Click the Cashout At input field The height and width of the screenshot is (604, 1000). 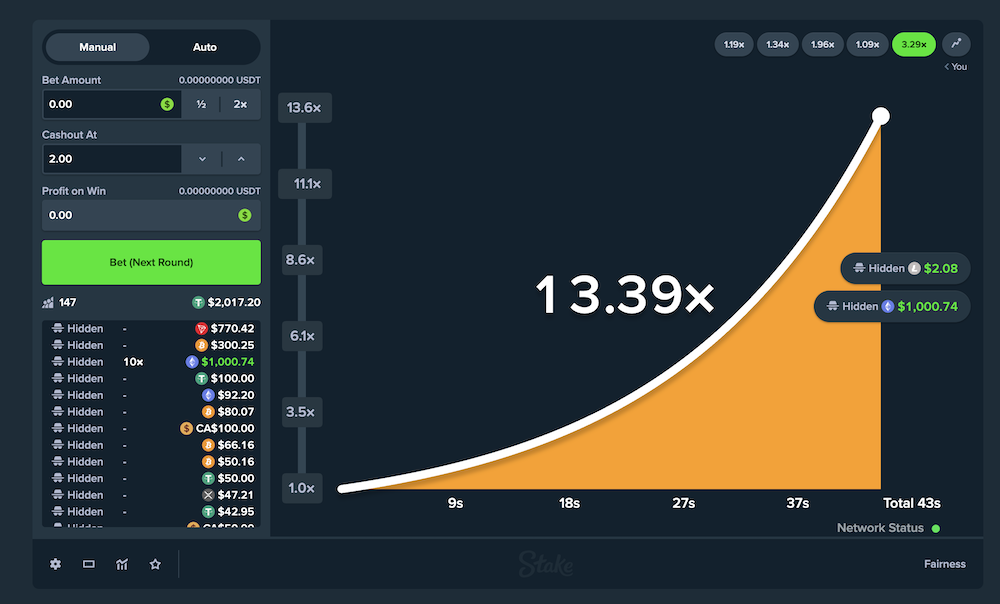(110, 159)
